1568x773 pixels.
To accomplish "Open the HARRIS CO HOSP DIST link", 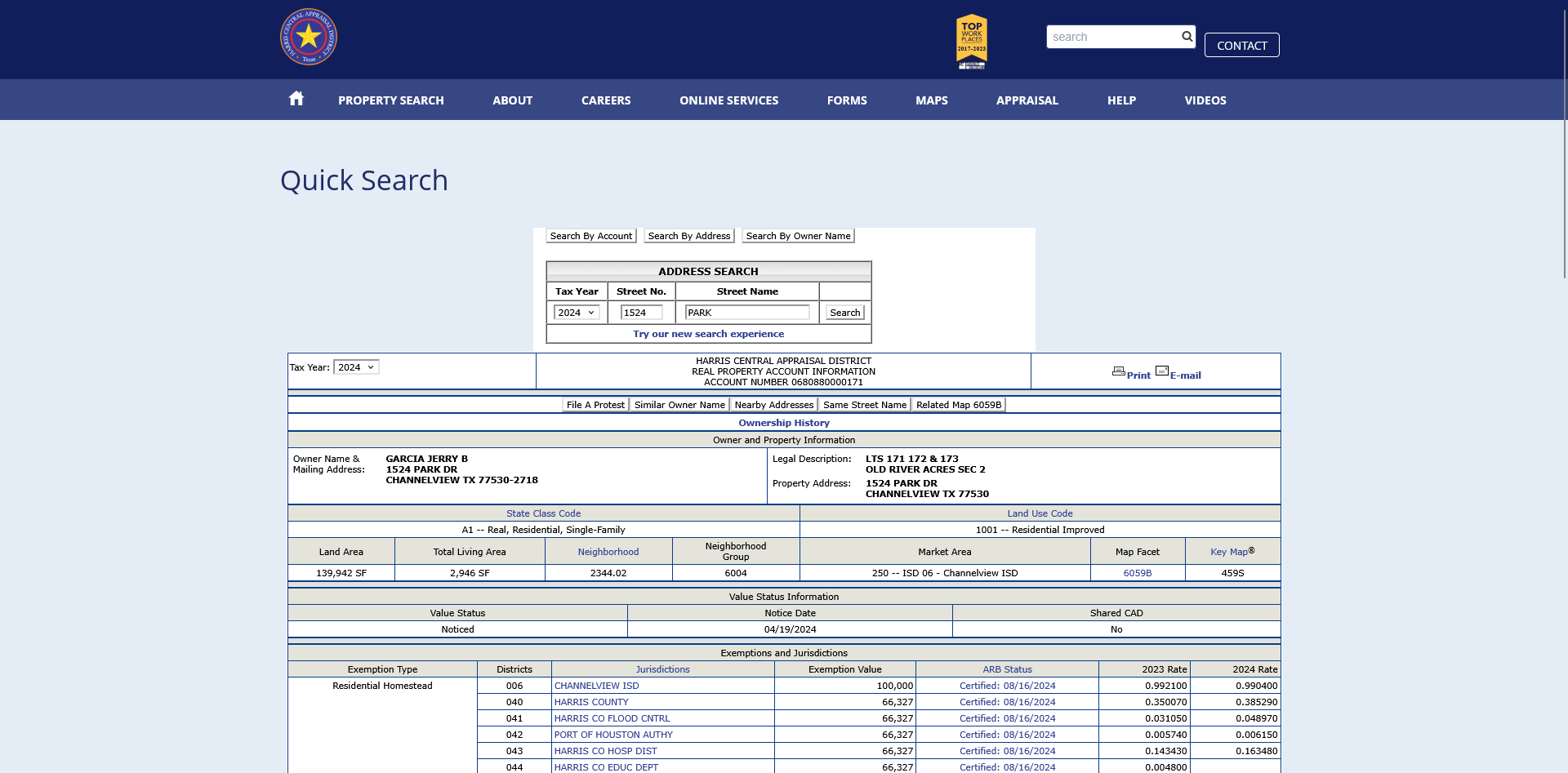I will click(x=605, y=751).
